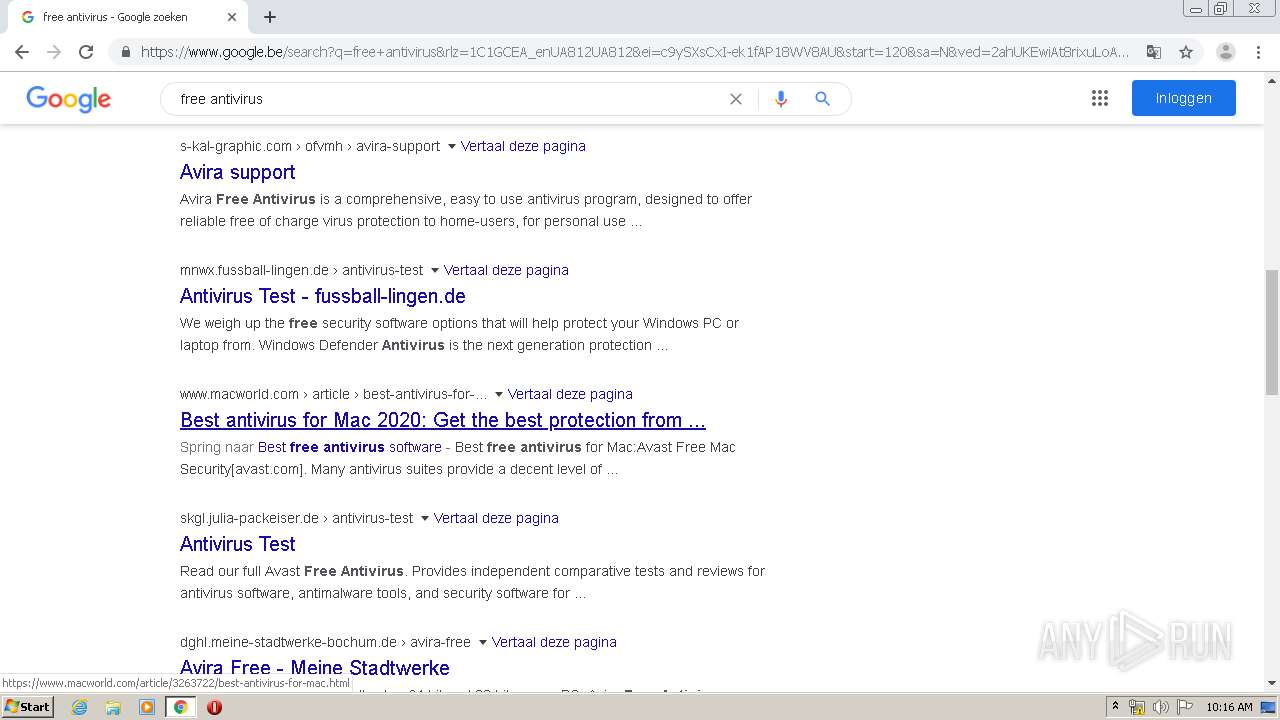Click the 10:16 AM system clock
The width and height of the screenshot is (1280, 720).
pos(1229,707)
